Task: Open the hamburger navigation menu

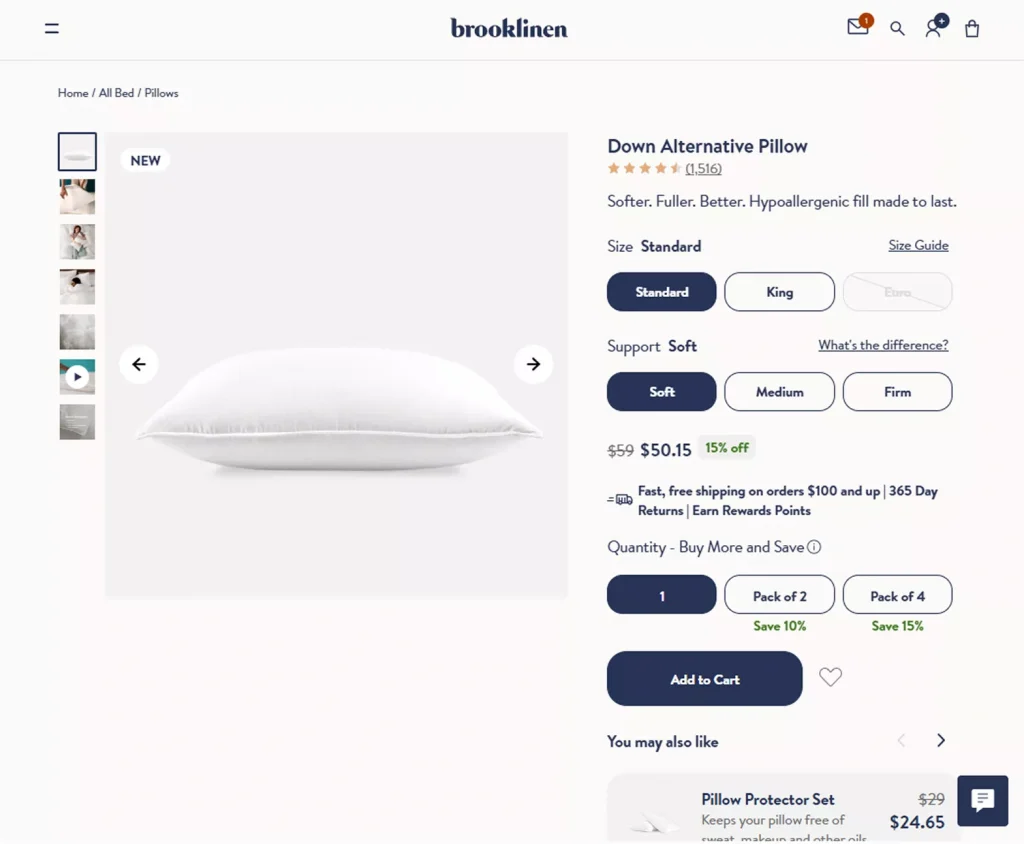Action: [x=51, y=28]
